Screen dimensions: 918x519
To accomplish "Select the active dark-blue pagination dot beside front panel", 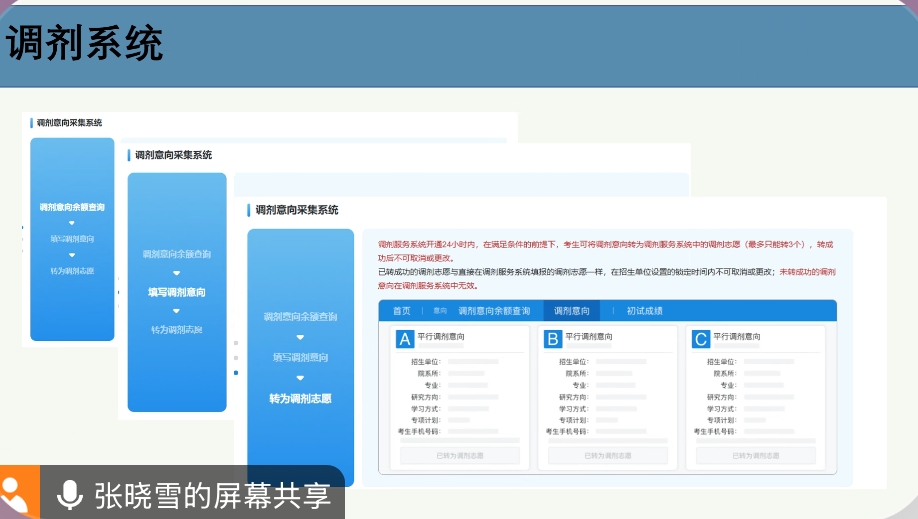I will click(x=236, y=373).
